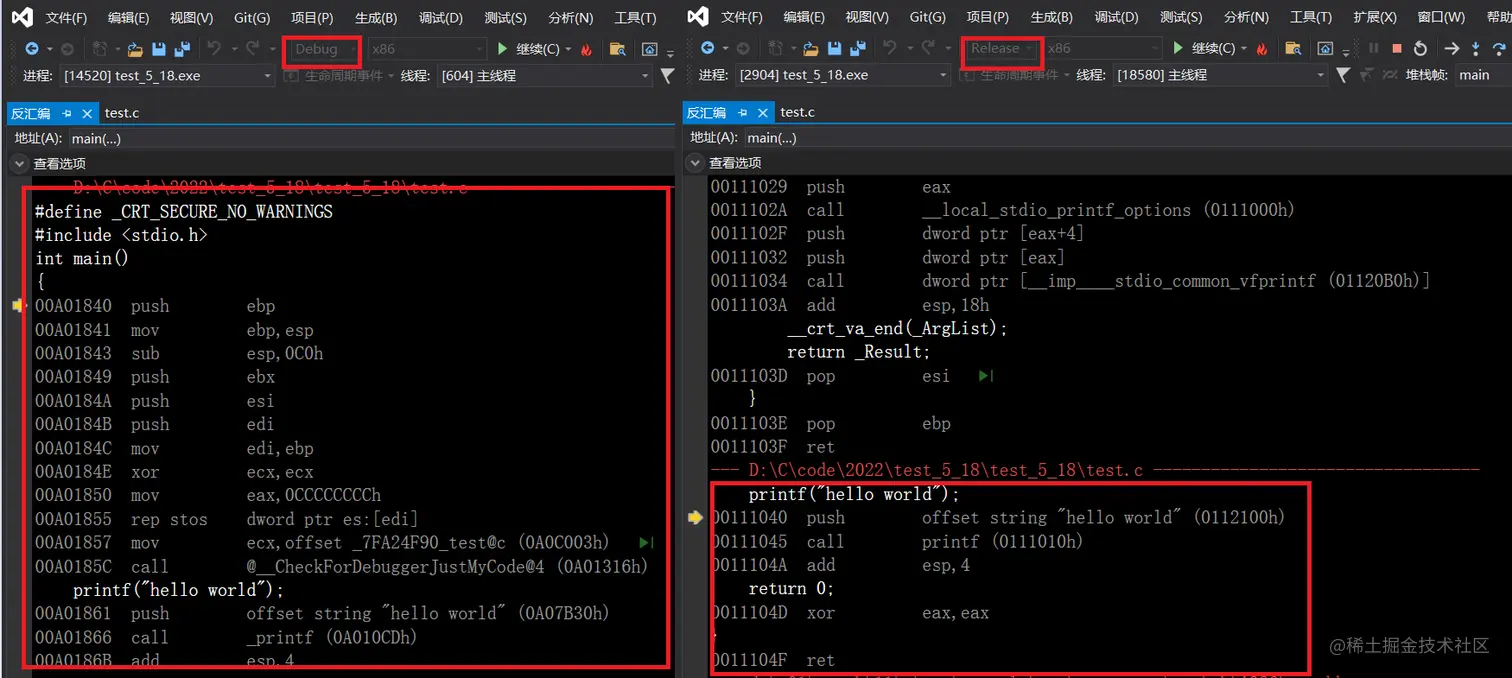Open process dropdown showing [2904] test_5_18.exe
Screen dimensions: 1512x678
(843, 75)
